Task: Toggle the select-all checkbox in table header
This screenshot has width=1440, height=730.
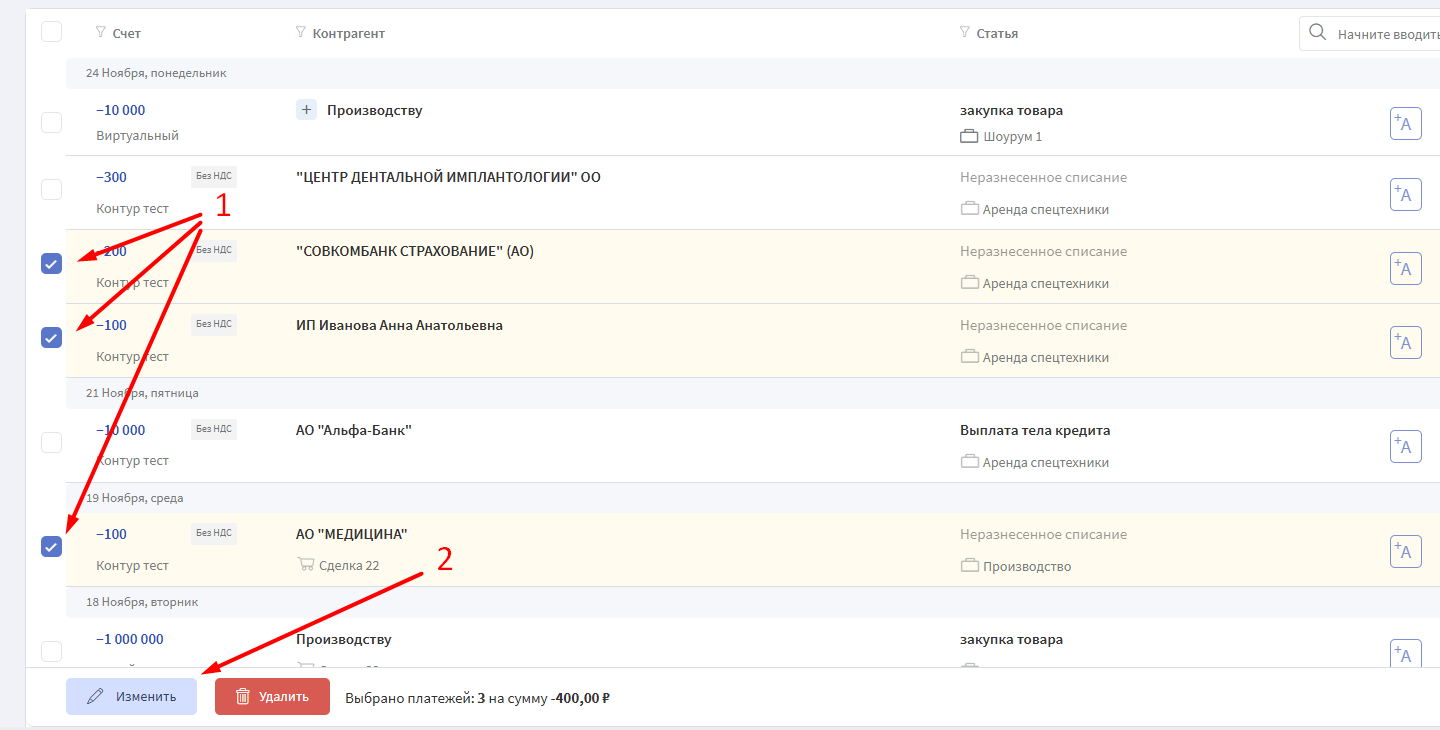Action: point(51,32)
